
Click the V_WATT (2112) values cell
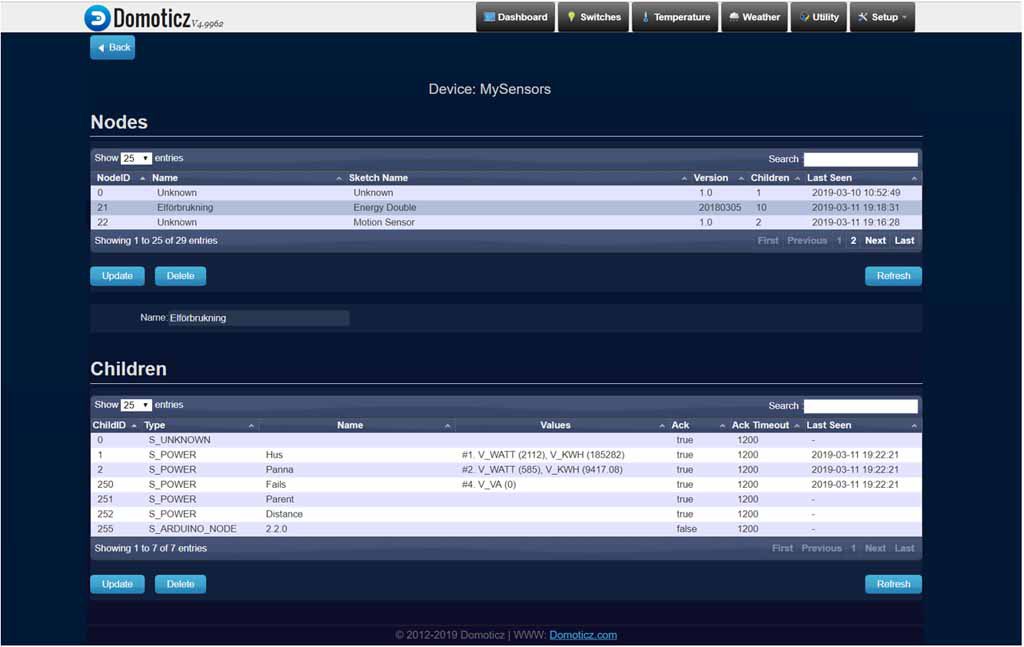pyautogui.click(x=543, y=455)
